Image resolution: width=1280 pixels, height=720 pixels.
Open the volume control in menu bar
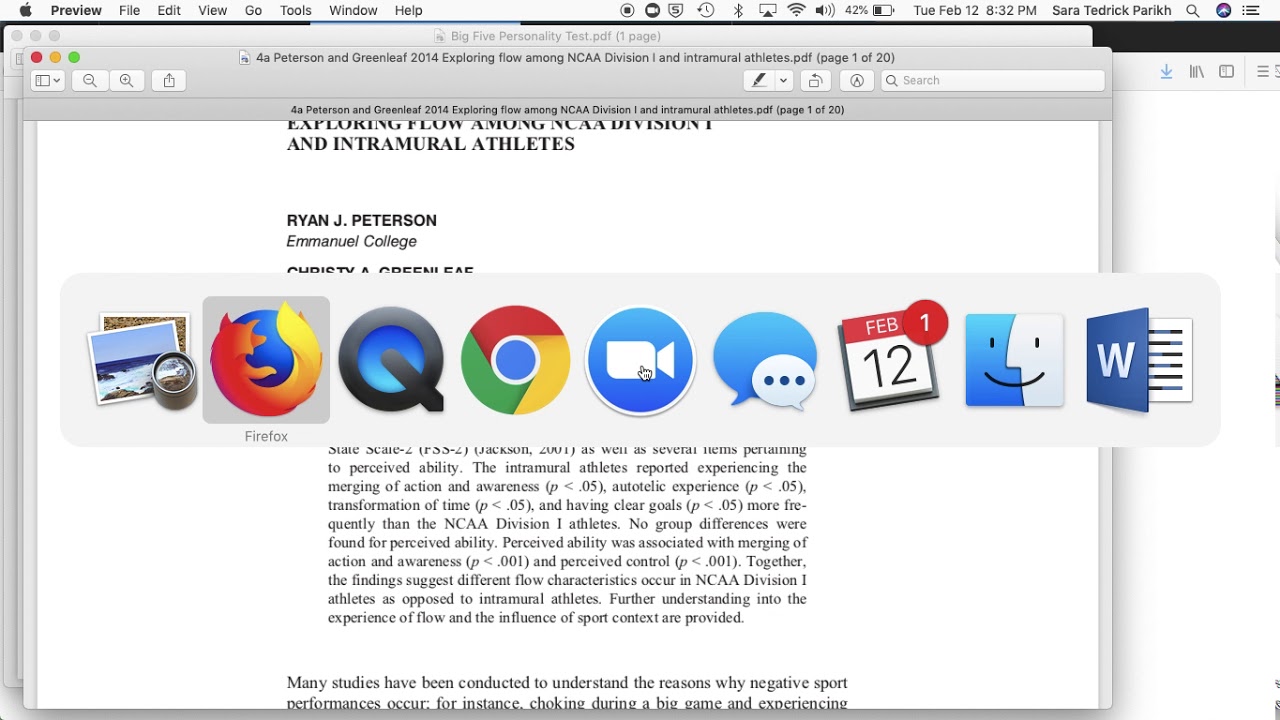[825, 10]
